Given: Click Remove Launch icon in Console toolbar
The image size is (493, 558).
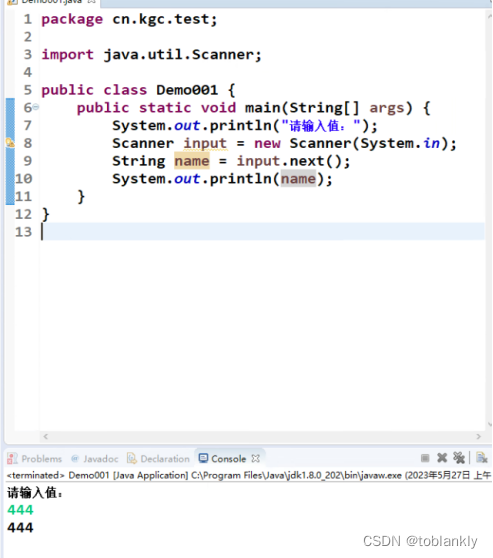Looking at the screenshot, I should pyautogui.click(x=442, y=458).
